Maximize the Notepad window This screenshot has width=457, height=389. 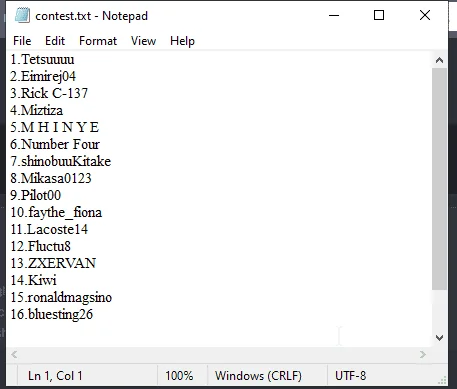point(379,15)
